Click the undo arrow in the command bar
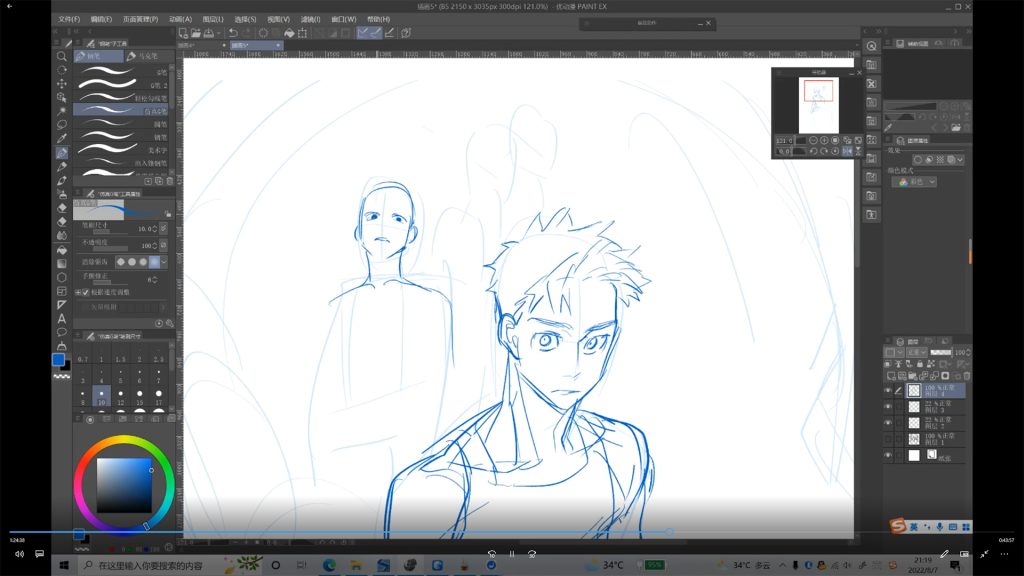The height and width of the screenshot is (576, 1024). [233, 33]
